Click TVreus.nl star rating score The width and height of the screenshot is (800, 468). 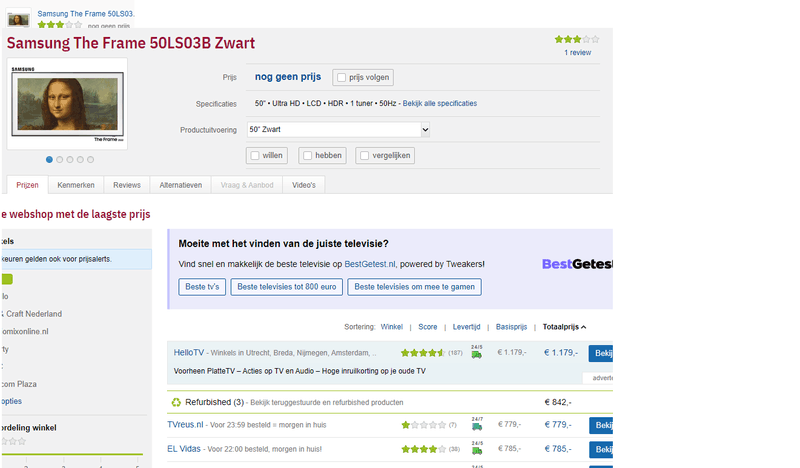click(x=423, y=425)
